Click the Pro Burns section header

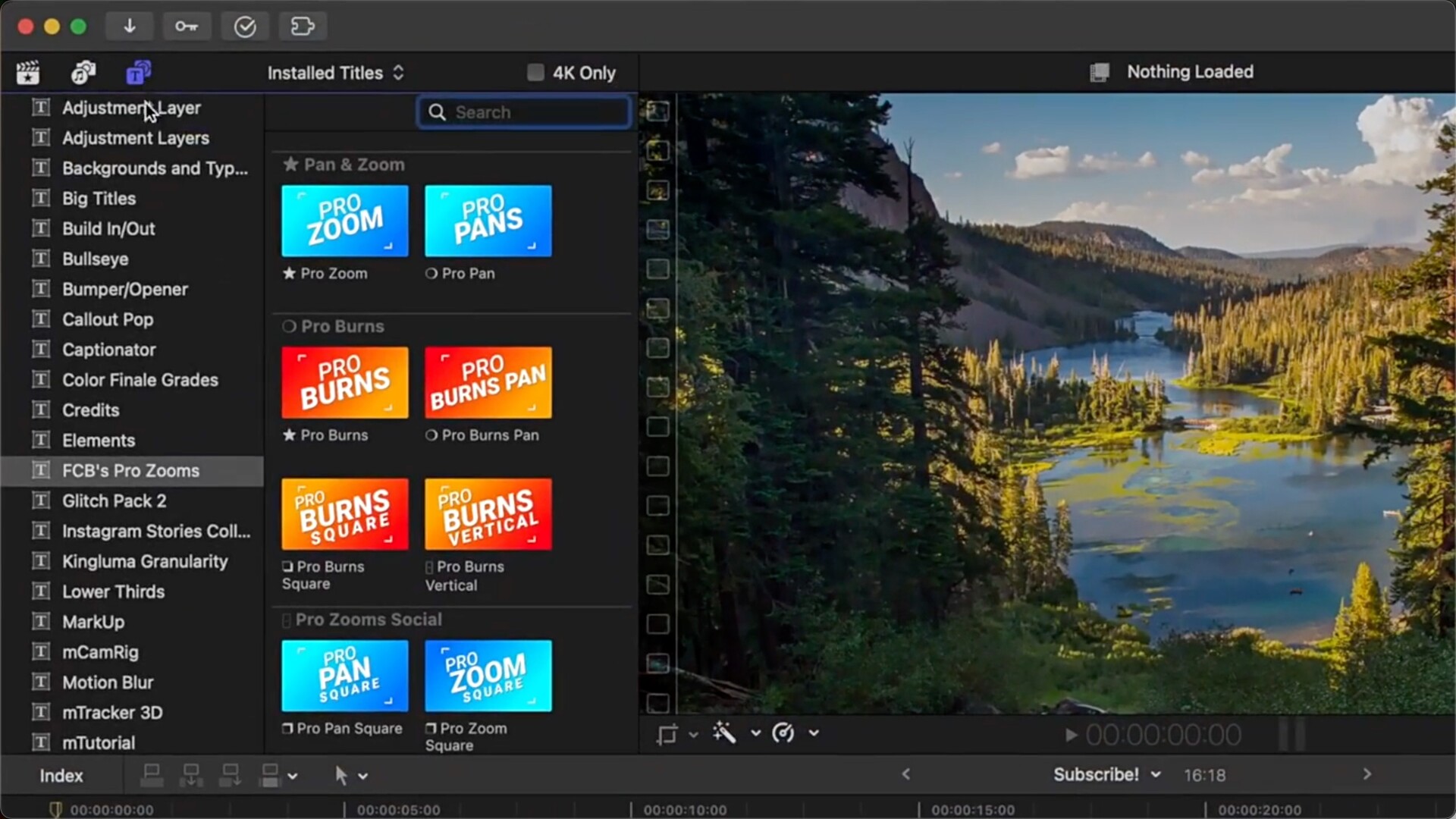[334, 327]
